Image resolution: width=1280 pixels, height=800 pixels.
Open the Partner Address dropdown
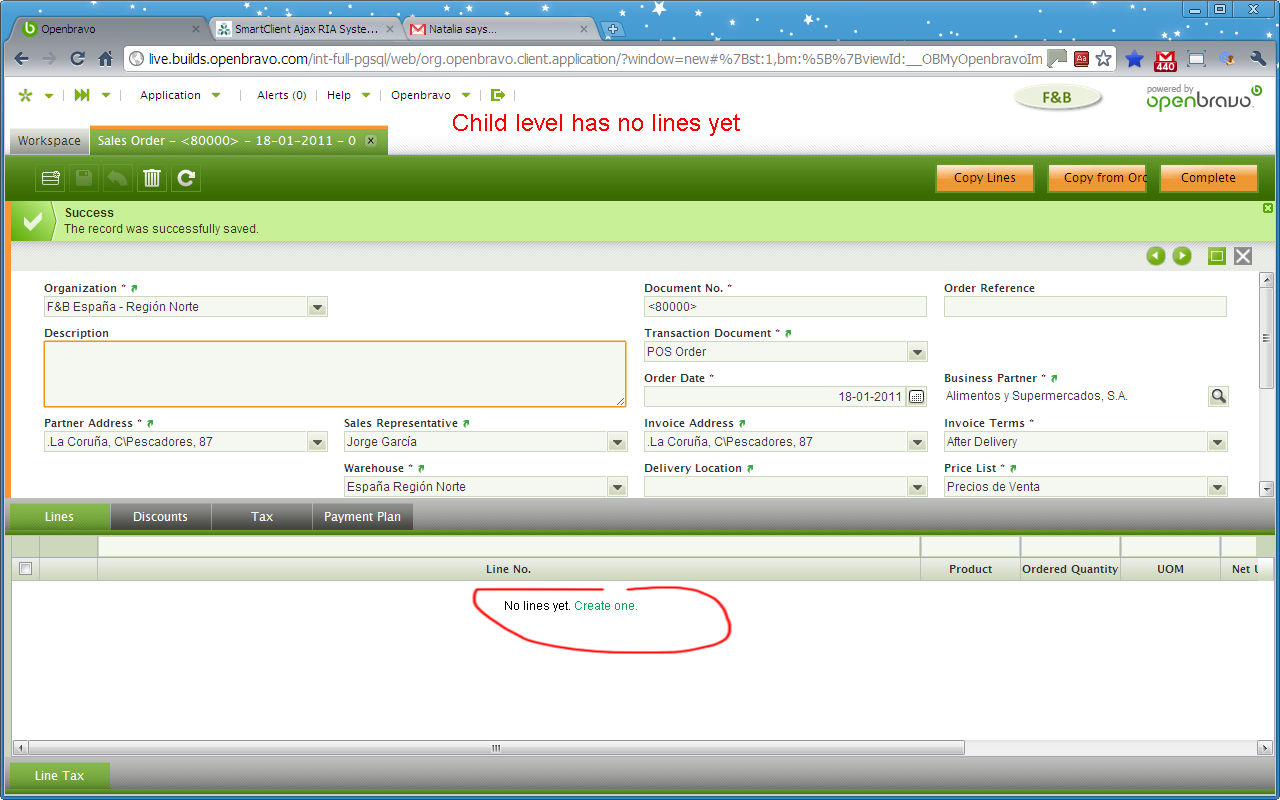[x=317, y=442]
